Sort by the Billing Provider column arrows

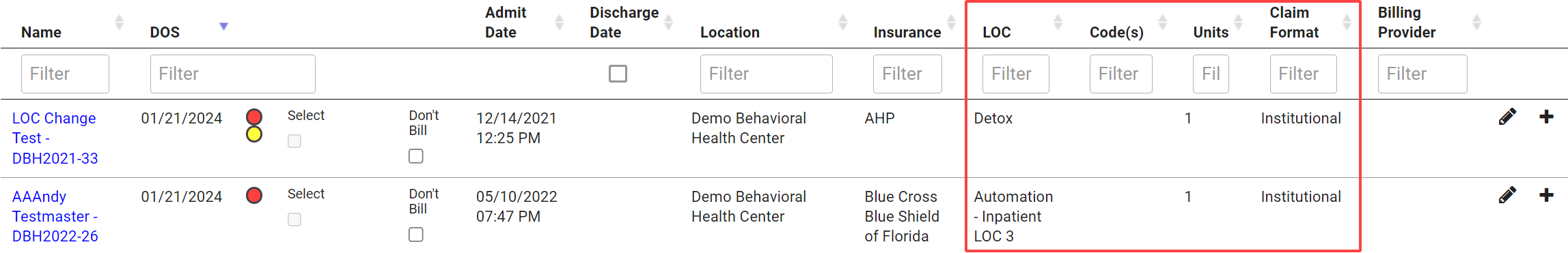click(x=1476, y=23)
